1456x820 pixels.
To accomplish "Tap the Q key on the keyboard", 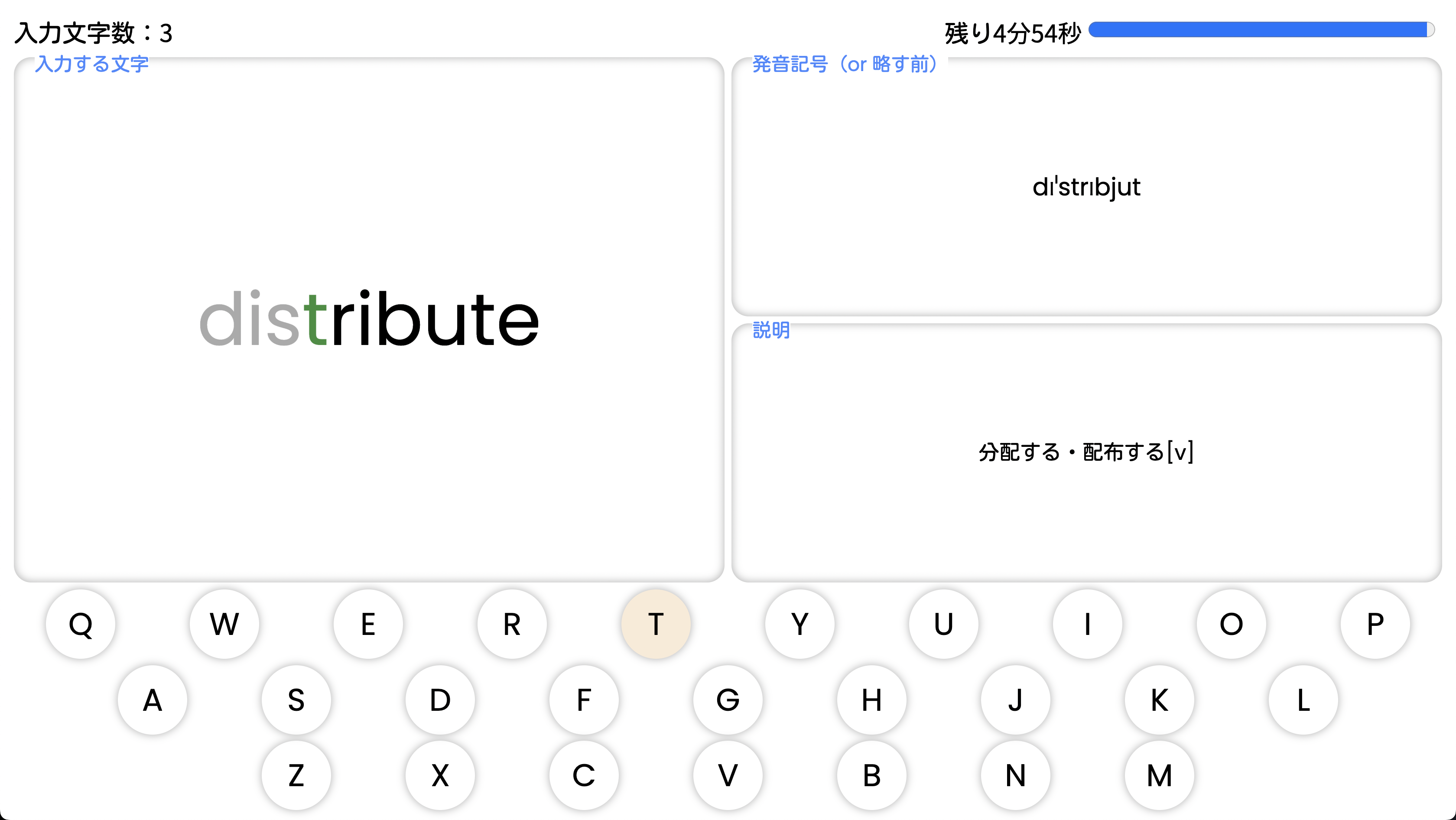I will point(80,624).
